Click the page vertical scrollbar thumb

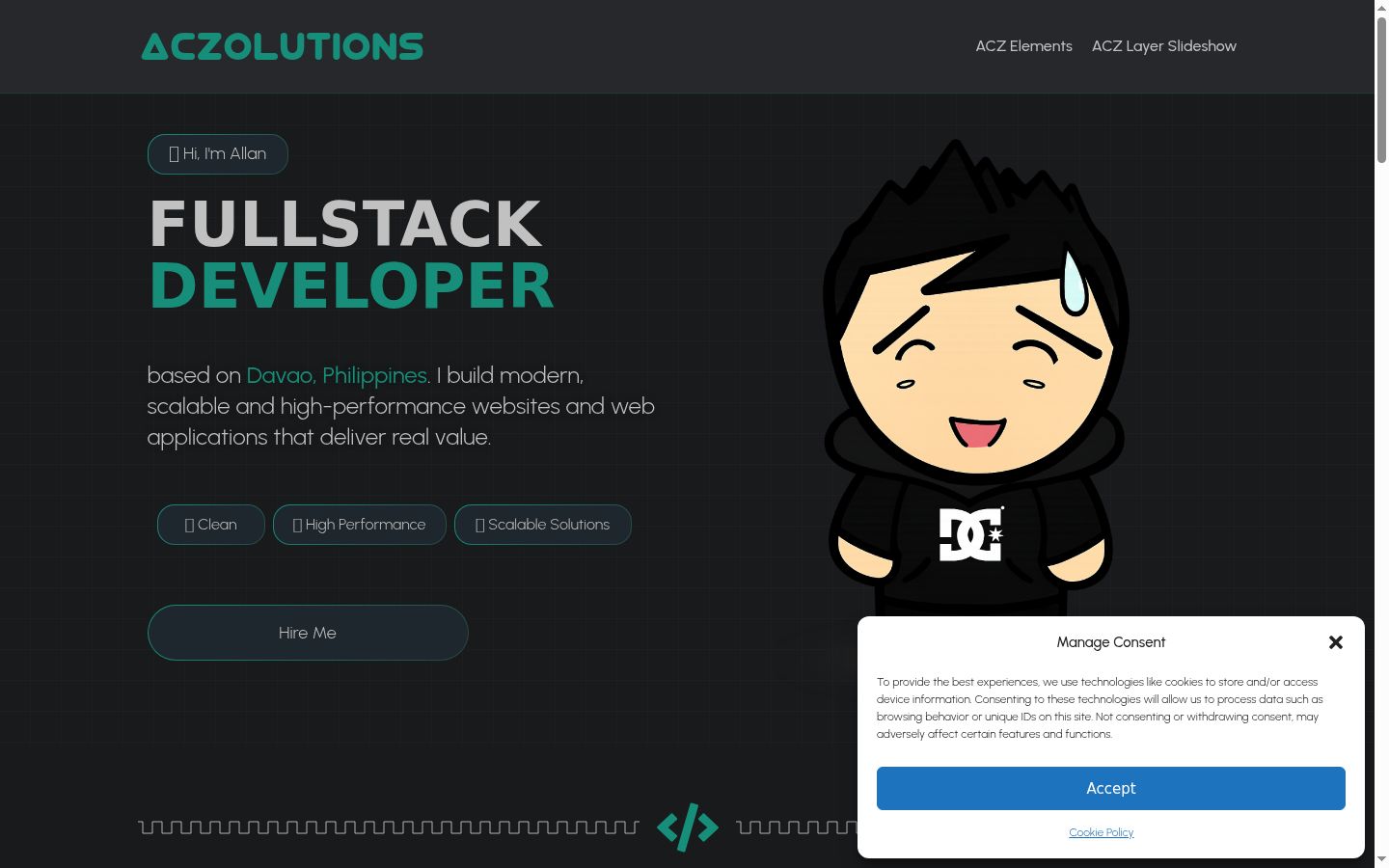pos(1381,89)
